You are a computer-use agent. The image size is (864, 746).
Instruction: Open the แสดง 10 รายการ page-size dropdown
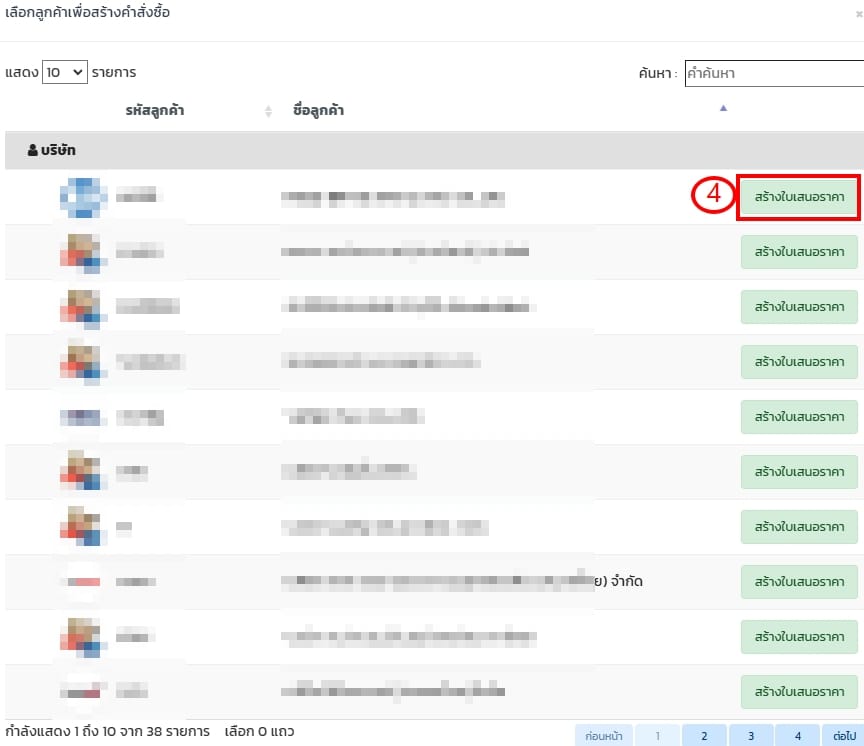coord(65,73)
